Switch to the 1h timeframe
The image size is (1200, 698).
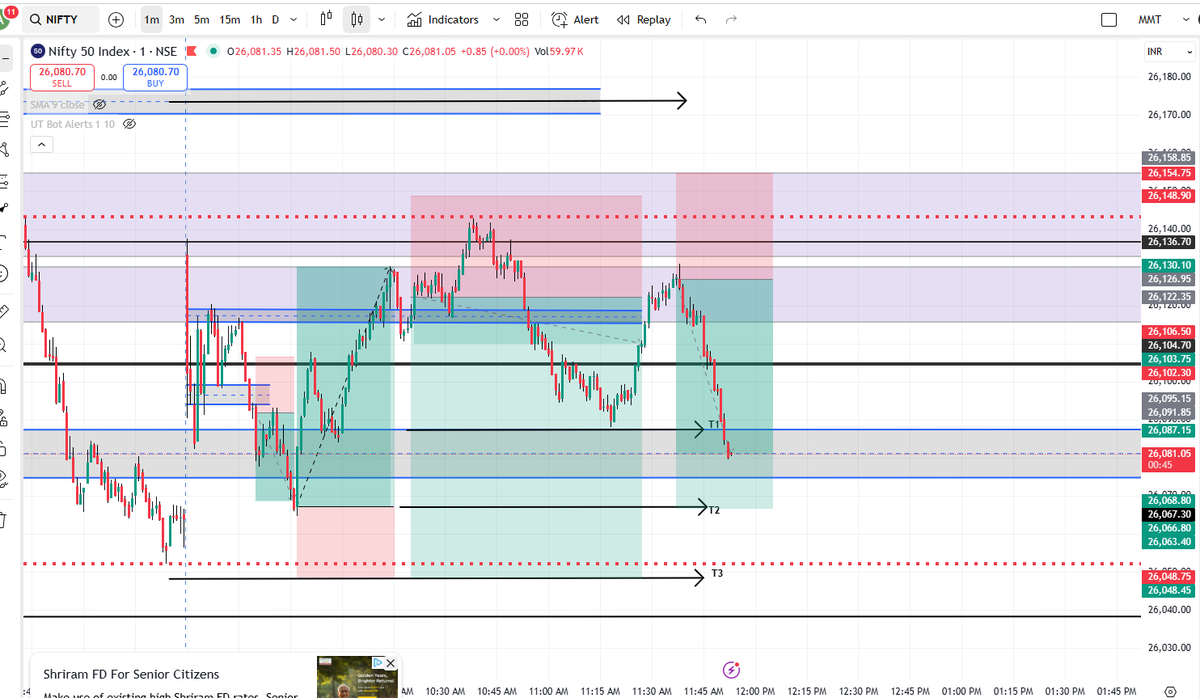tap(256, 19)
